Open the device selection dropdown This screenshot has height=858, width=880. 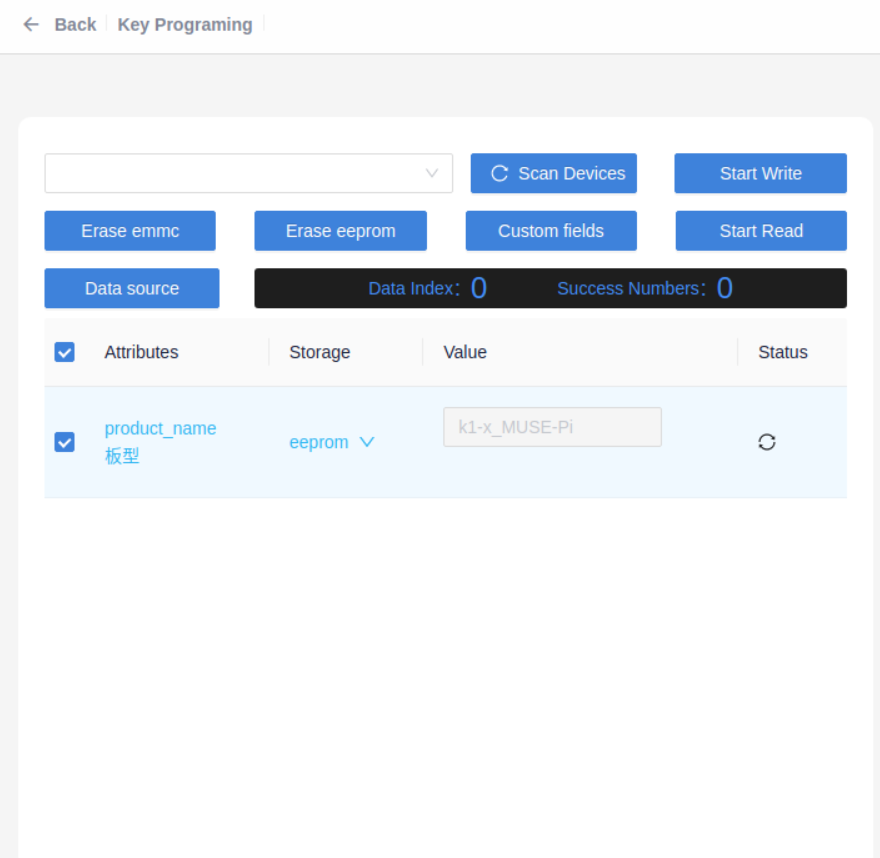tap(249, 173)
